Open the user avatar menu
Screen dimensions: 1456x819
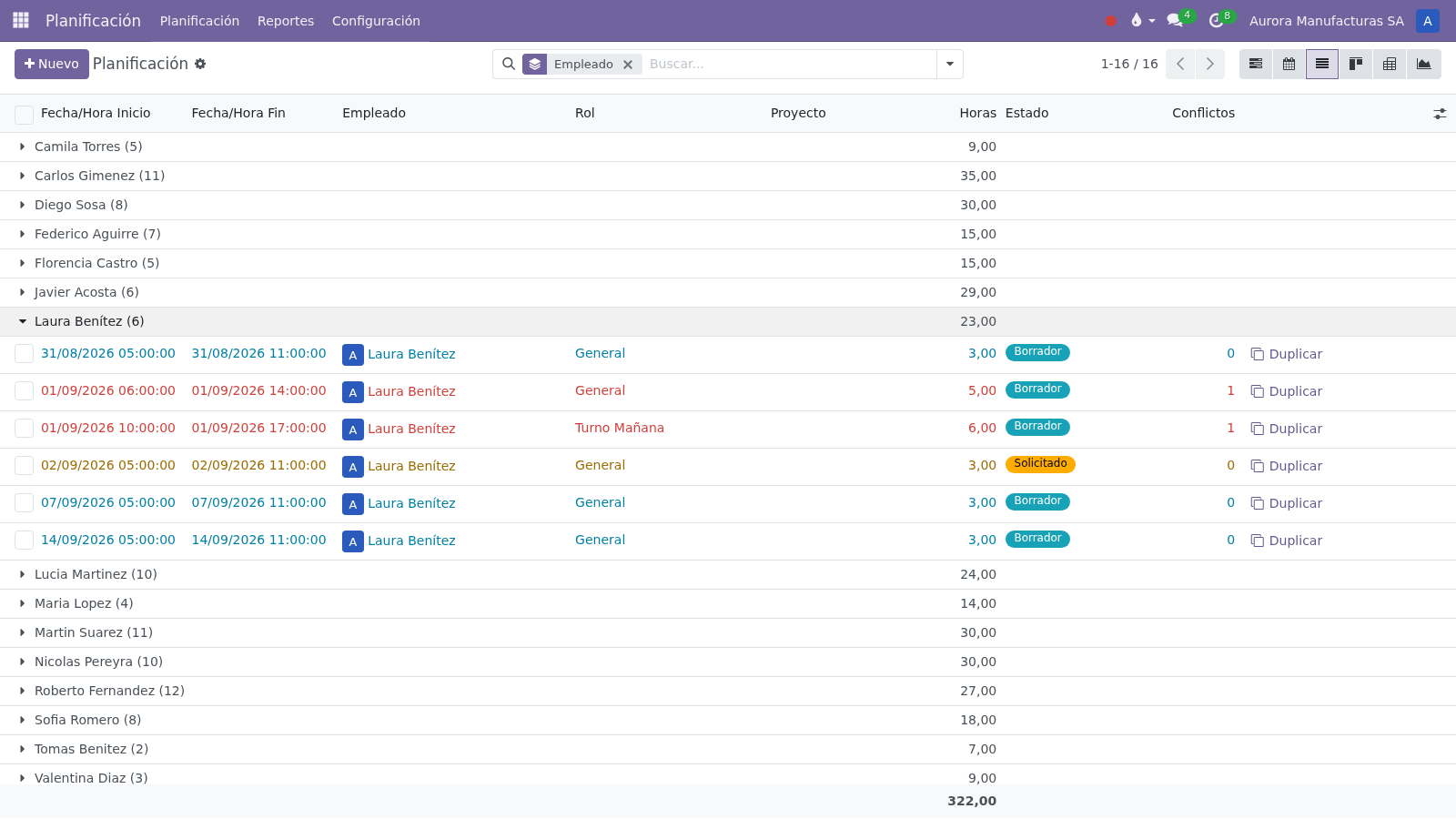coord(1428,21)
